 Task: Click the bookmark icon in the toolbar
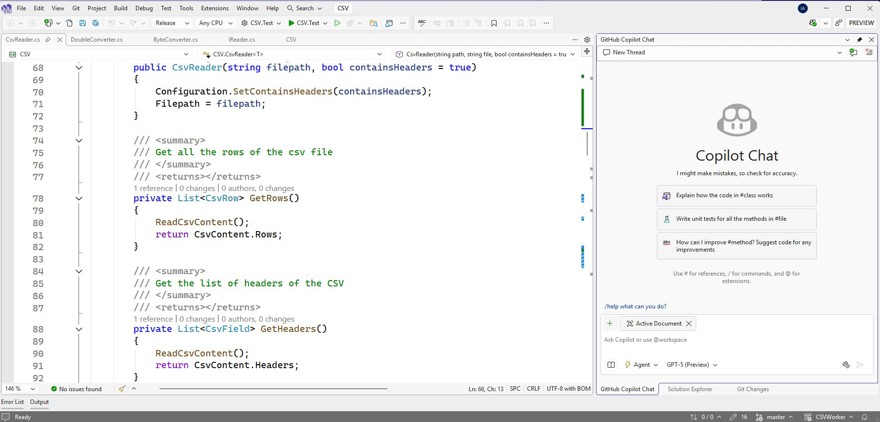coord(494,23)
